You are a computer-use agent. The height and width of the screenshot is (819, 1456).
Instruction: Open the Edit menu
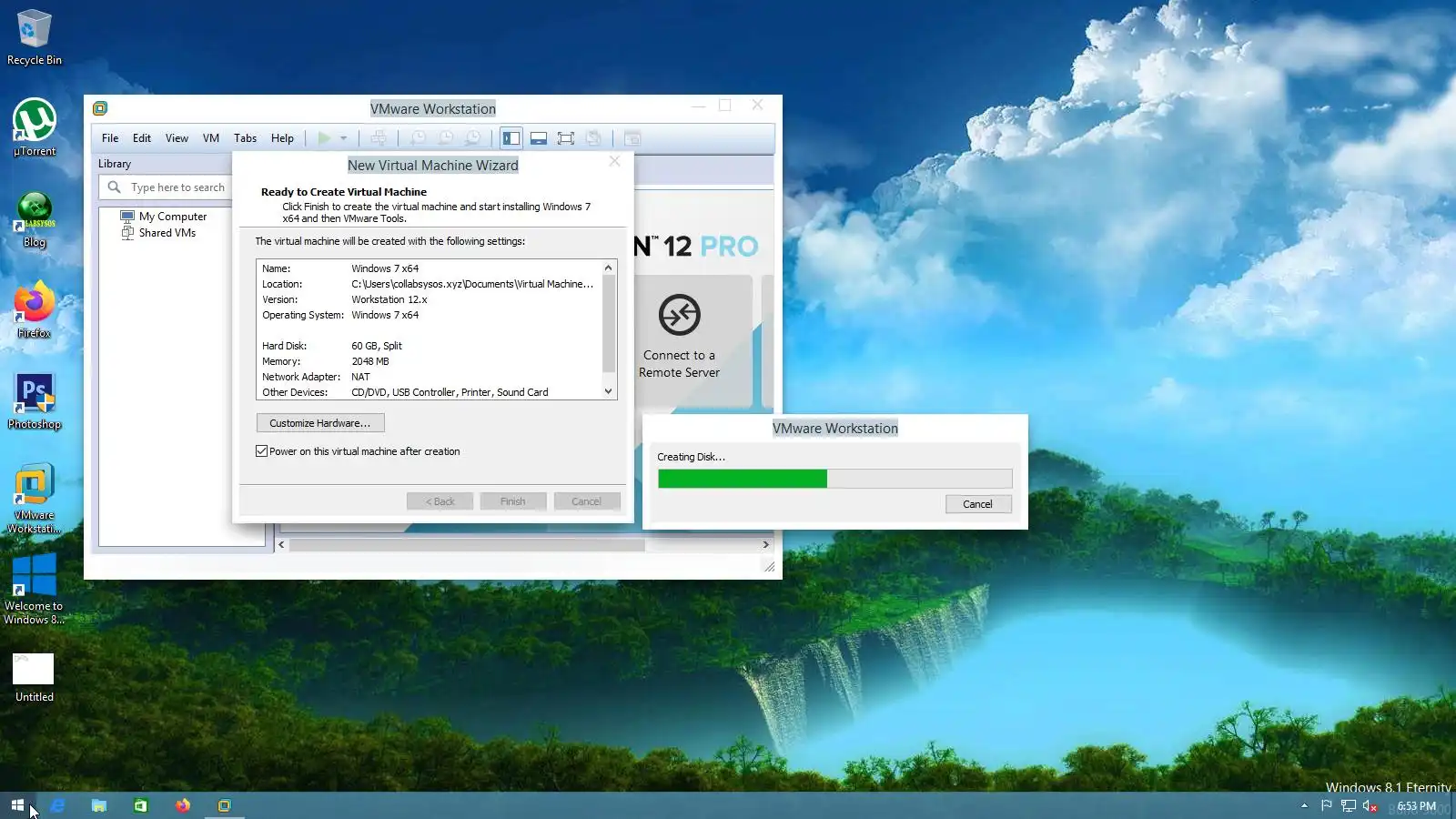point(142,138)
